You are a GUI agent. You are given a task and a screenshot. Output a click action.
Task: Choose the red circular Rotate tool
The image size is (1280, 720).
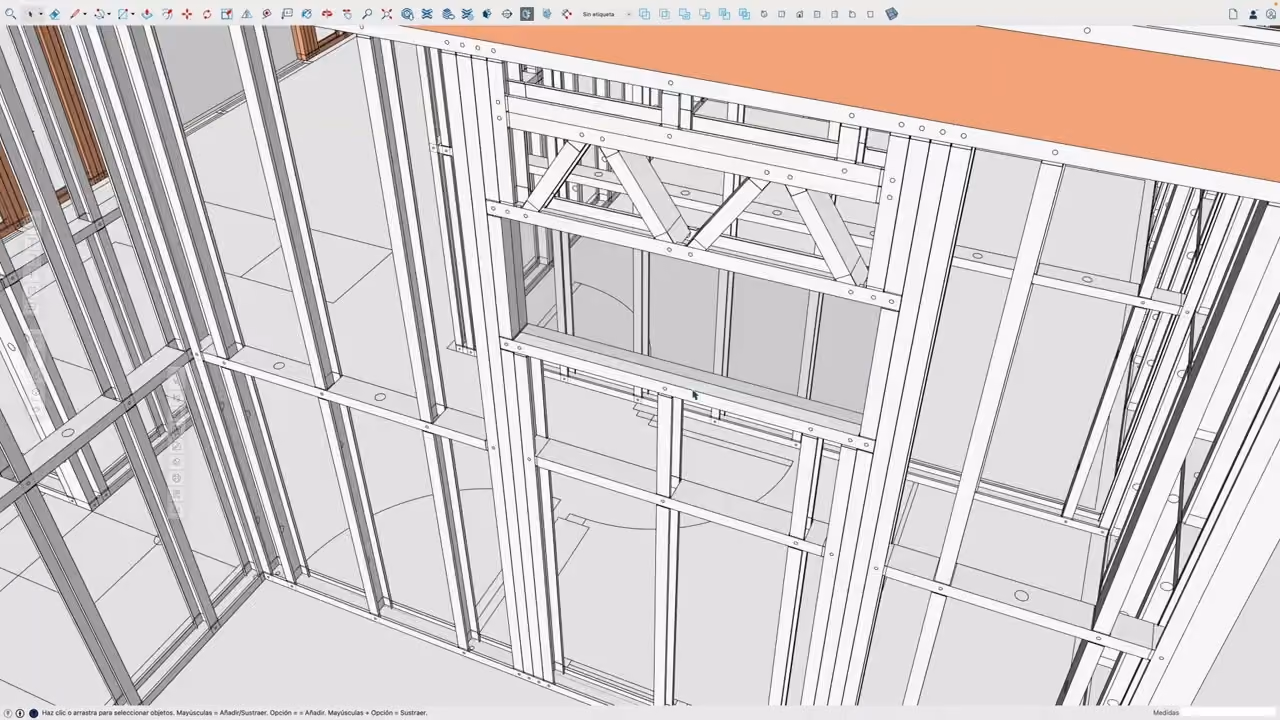pos(207,14)
